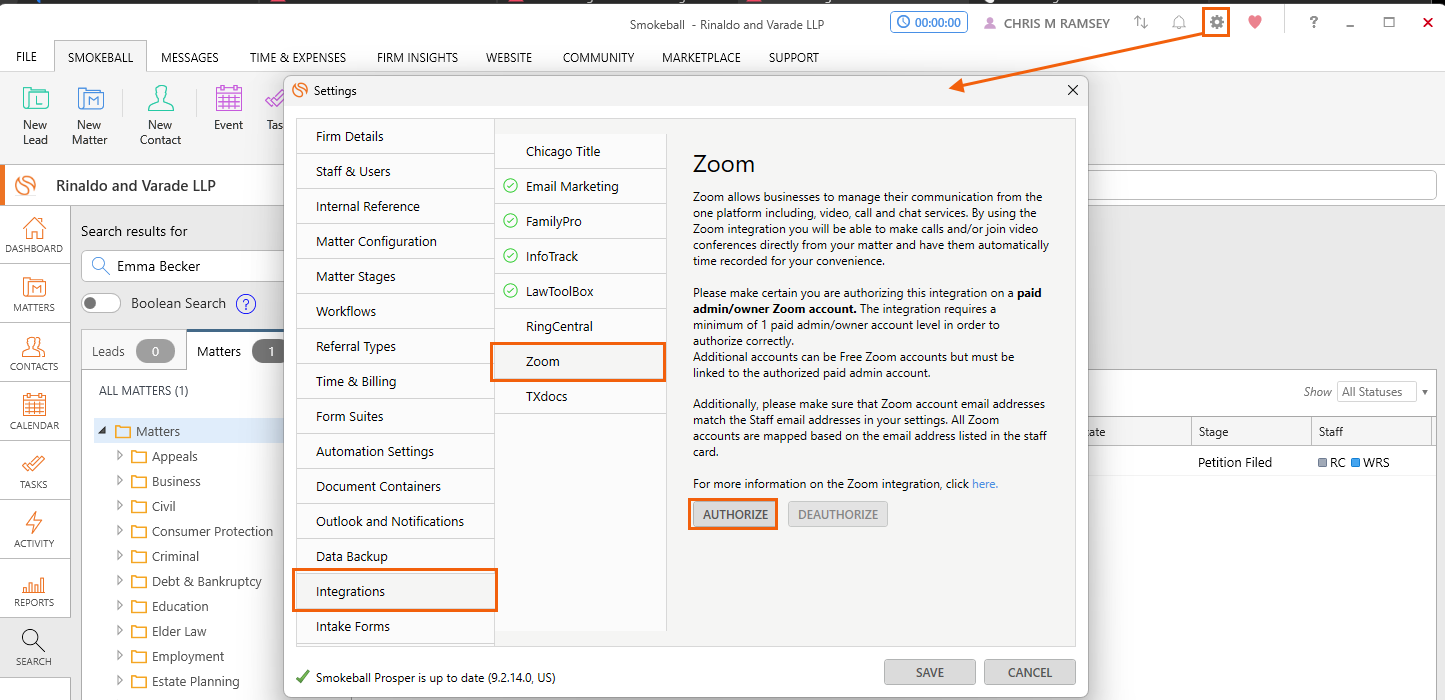Go to Matters in left sidebar
The width and height of the screenshot is (1445, 700).
34,294
